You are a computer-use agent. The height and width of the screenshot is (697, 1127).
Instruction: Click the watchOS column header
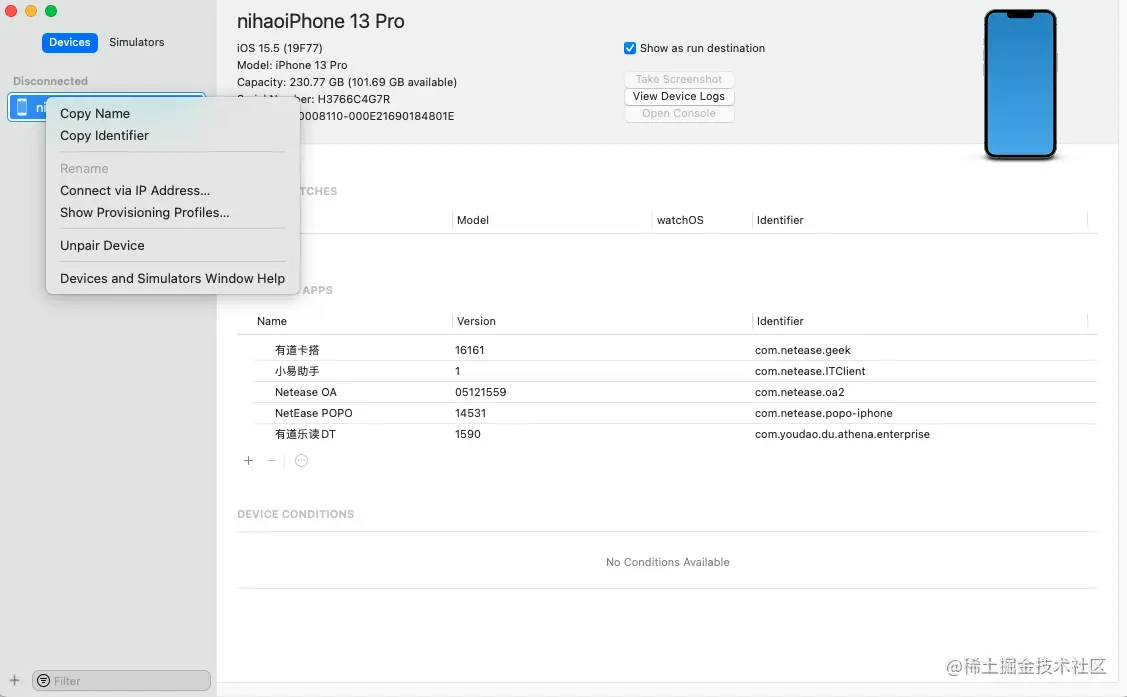pos(680,220)
